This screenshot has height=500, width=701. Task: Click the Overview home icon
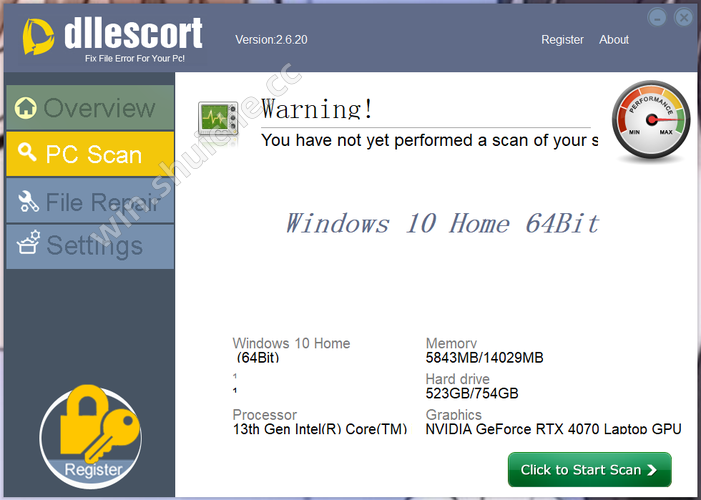point(25,108)
